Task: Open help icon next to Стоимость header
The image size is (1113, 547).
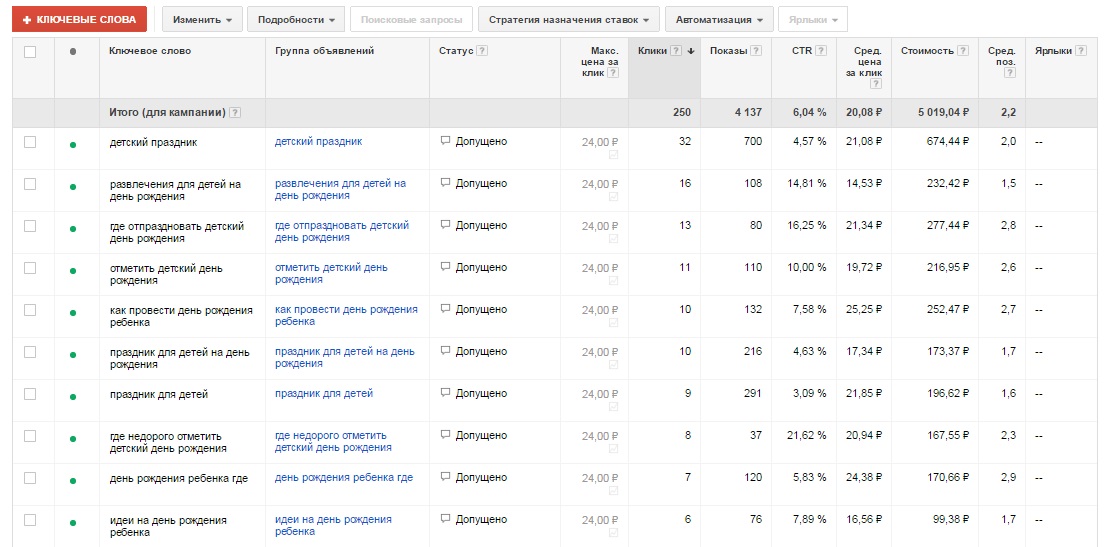Action: [963, 51]
